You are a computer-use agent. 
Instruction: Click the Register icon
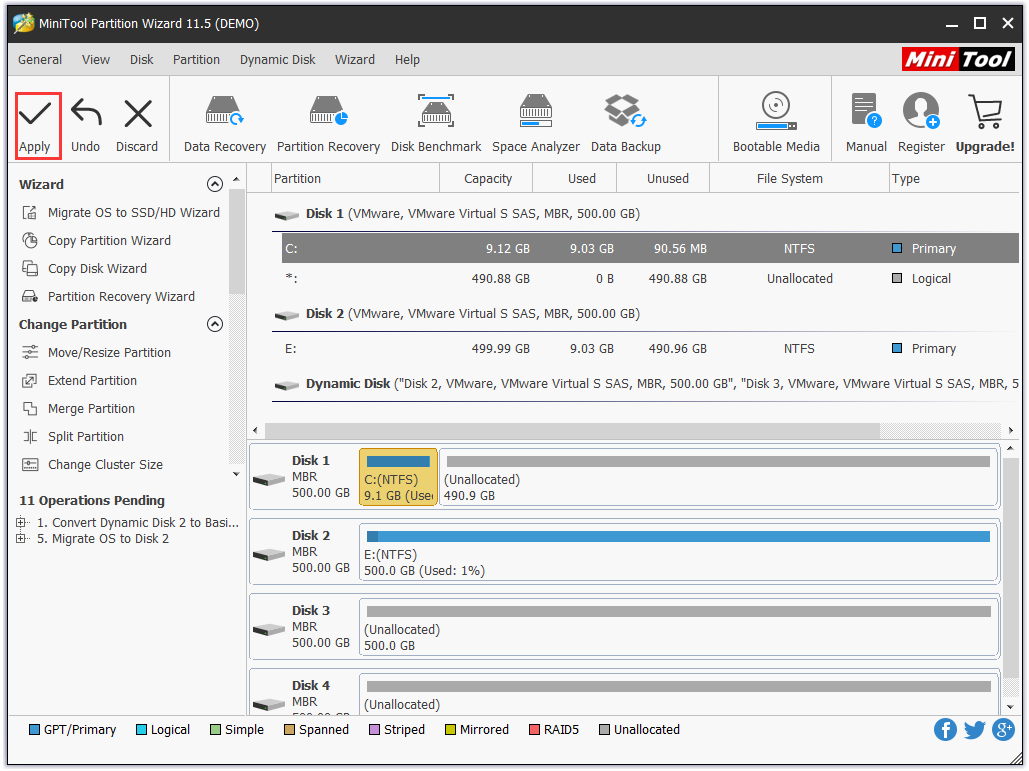click(921, 111)
